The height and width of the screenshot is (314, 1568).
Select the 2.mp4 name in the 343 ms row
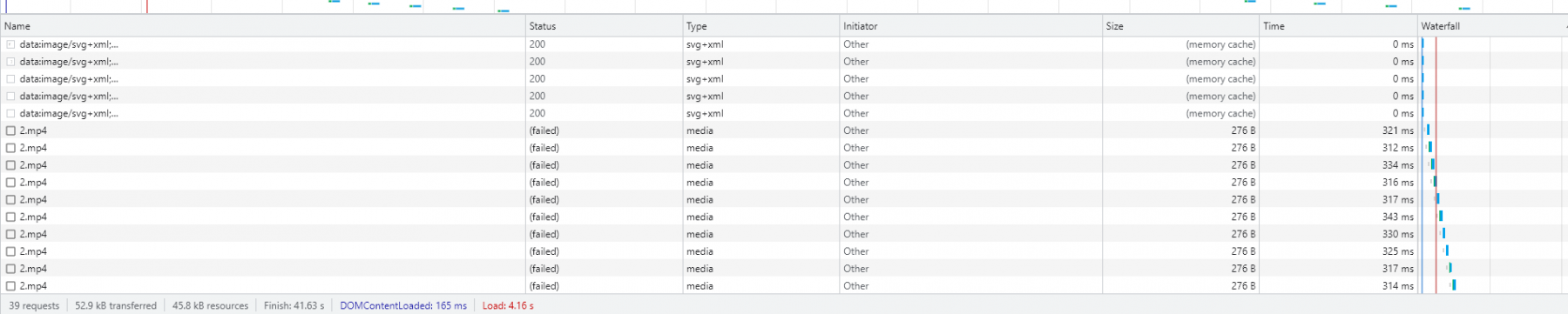(33, 217)
